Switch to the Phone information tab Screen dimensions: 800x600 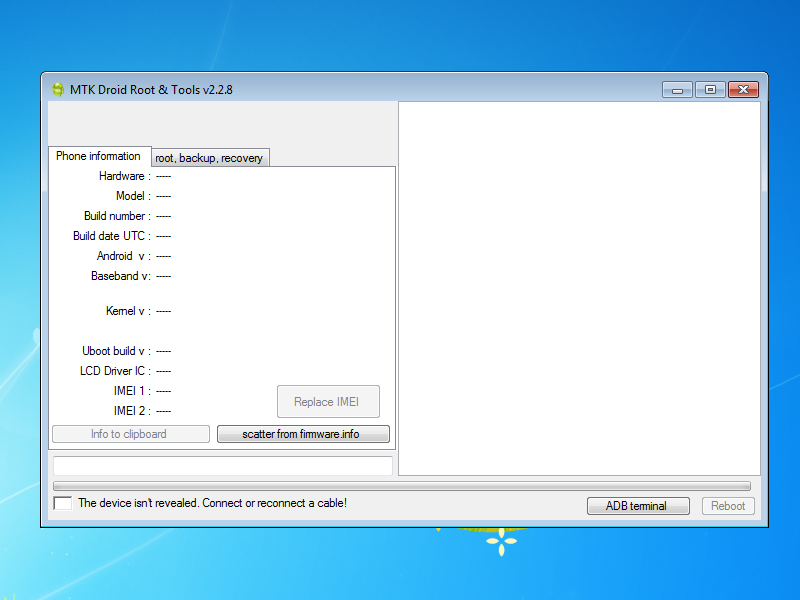click(x=99, y=156)
